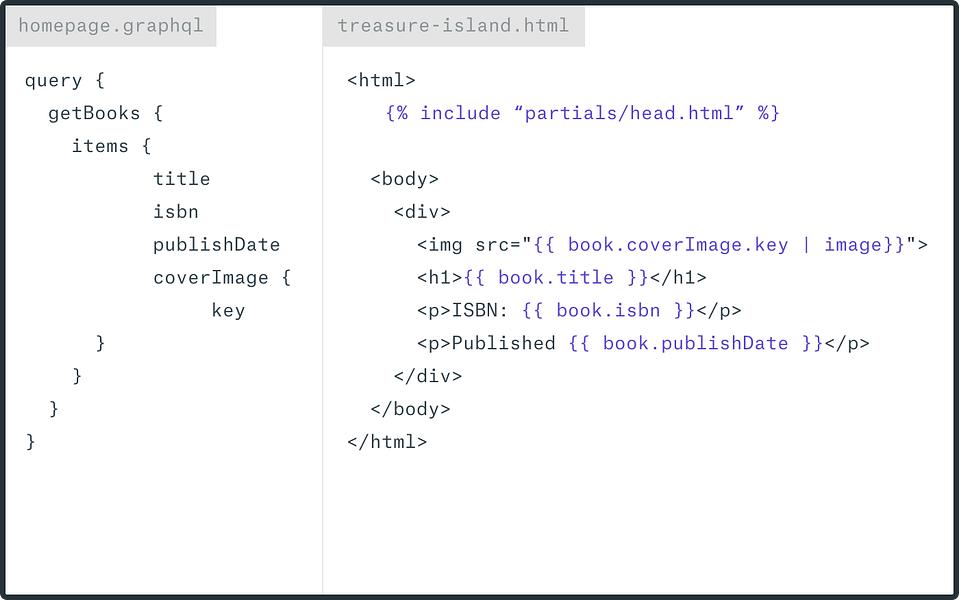Open the homepage.graphql tab
Screen dimensions: 959x600
pos(111,26)
